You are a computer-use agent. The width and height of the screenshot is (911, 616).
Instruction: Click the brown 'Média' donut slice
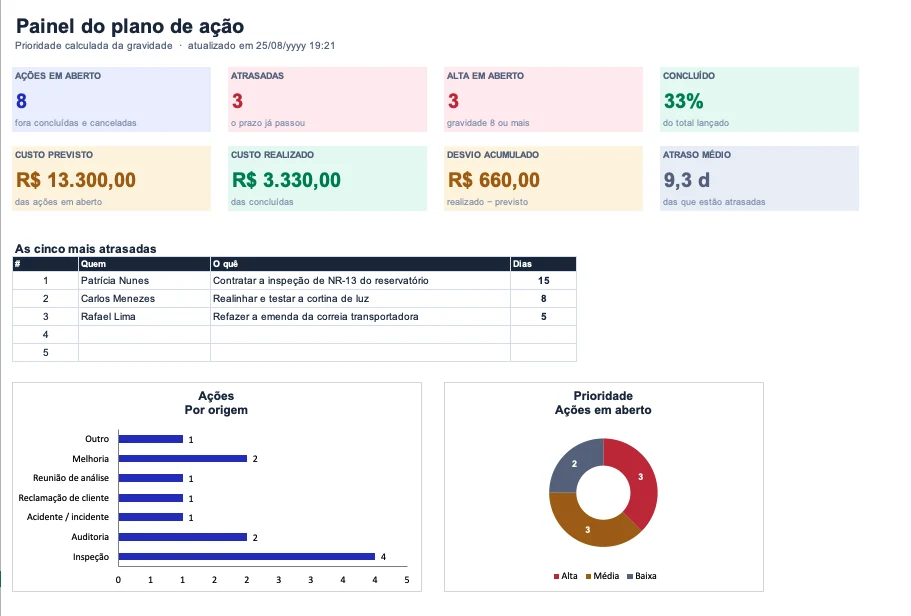tap(587, 529)
